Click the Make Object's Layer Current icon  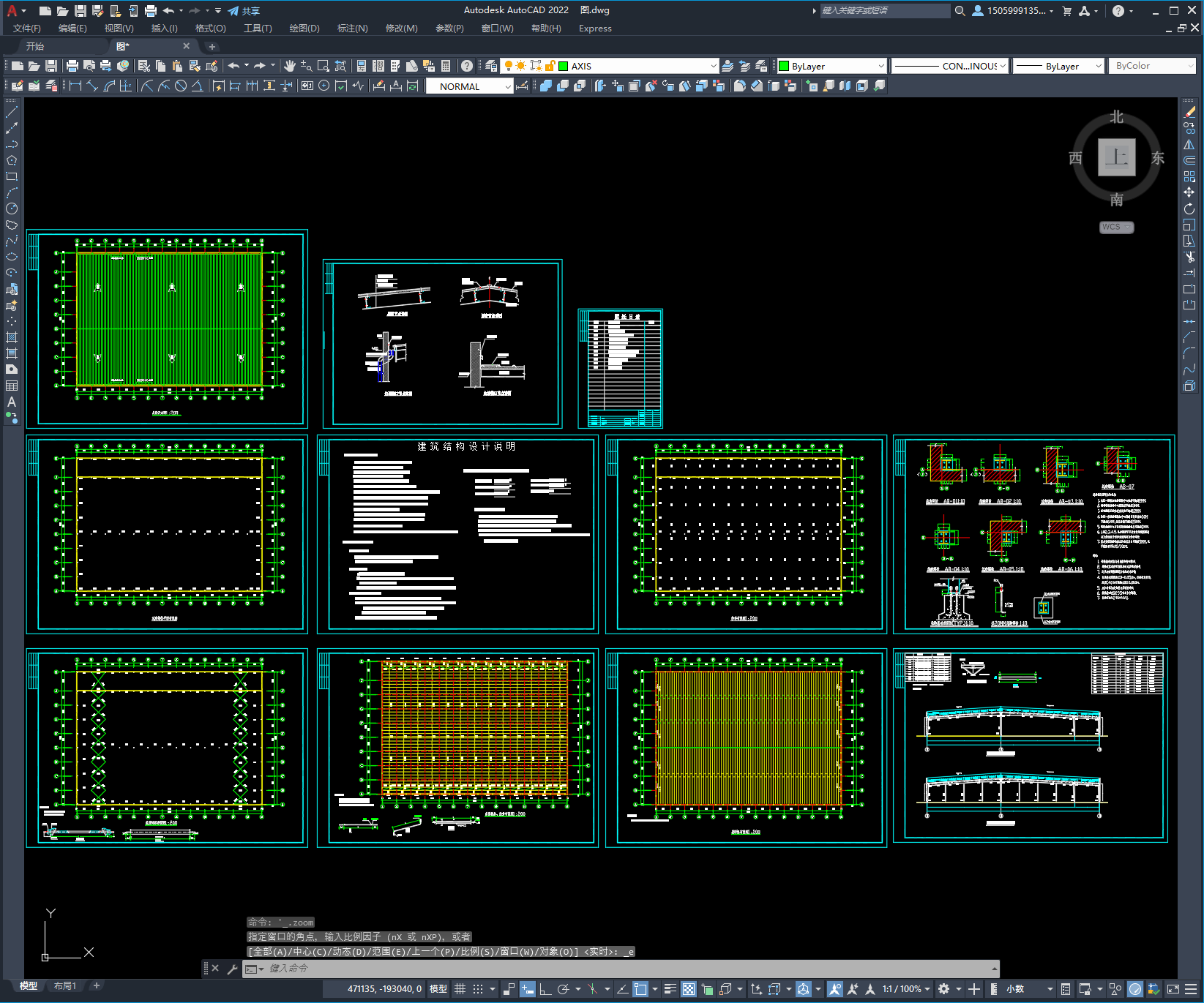[728, 66]
